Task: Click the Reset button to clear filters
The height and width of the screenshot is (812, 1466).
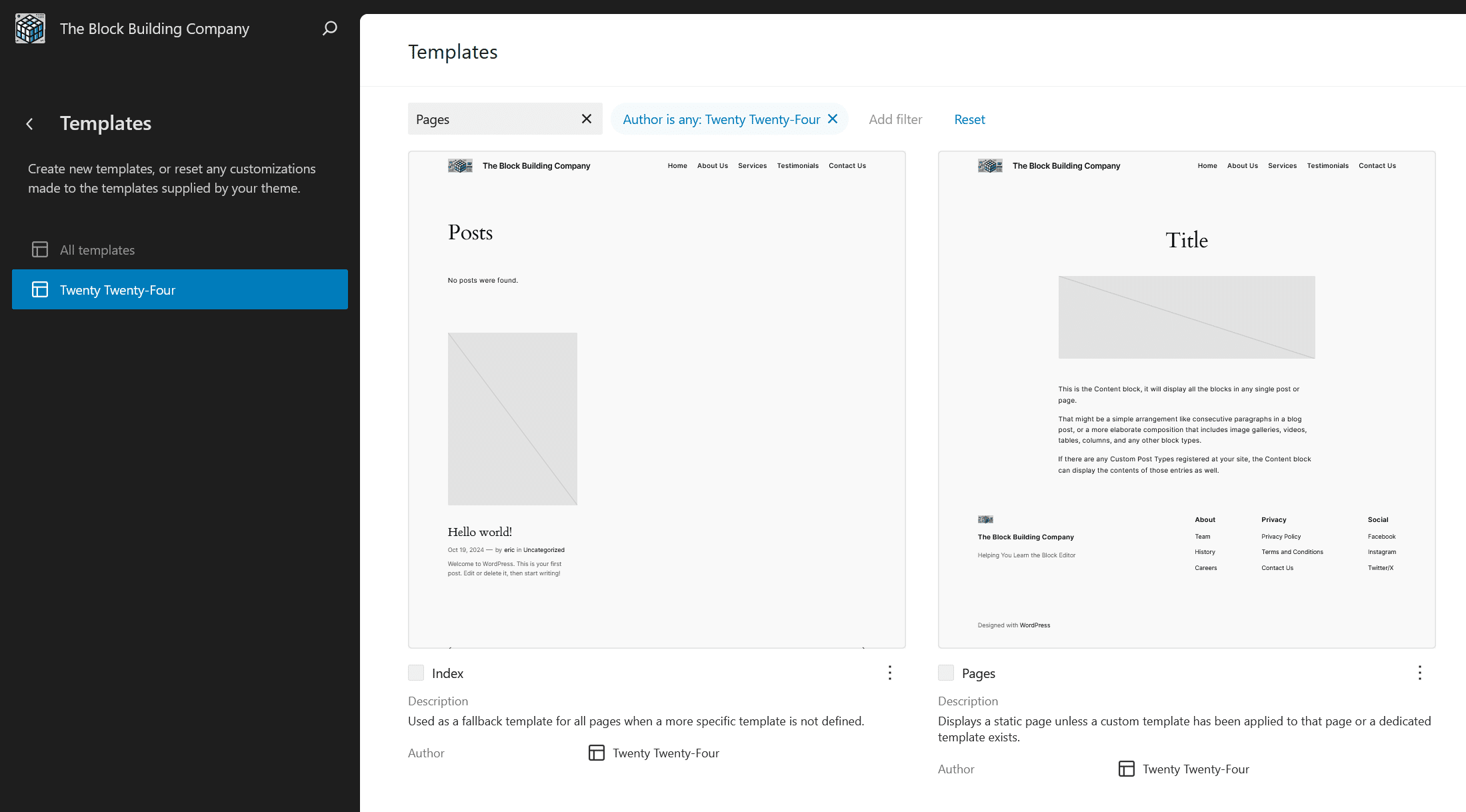Action: click(969, 119)
